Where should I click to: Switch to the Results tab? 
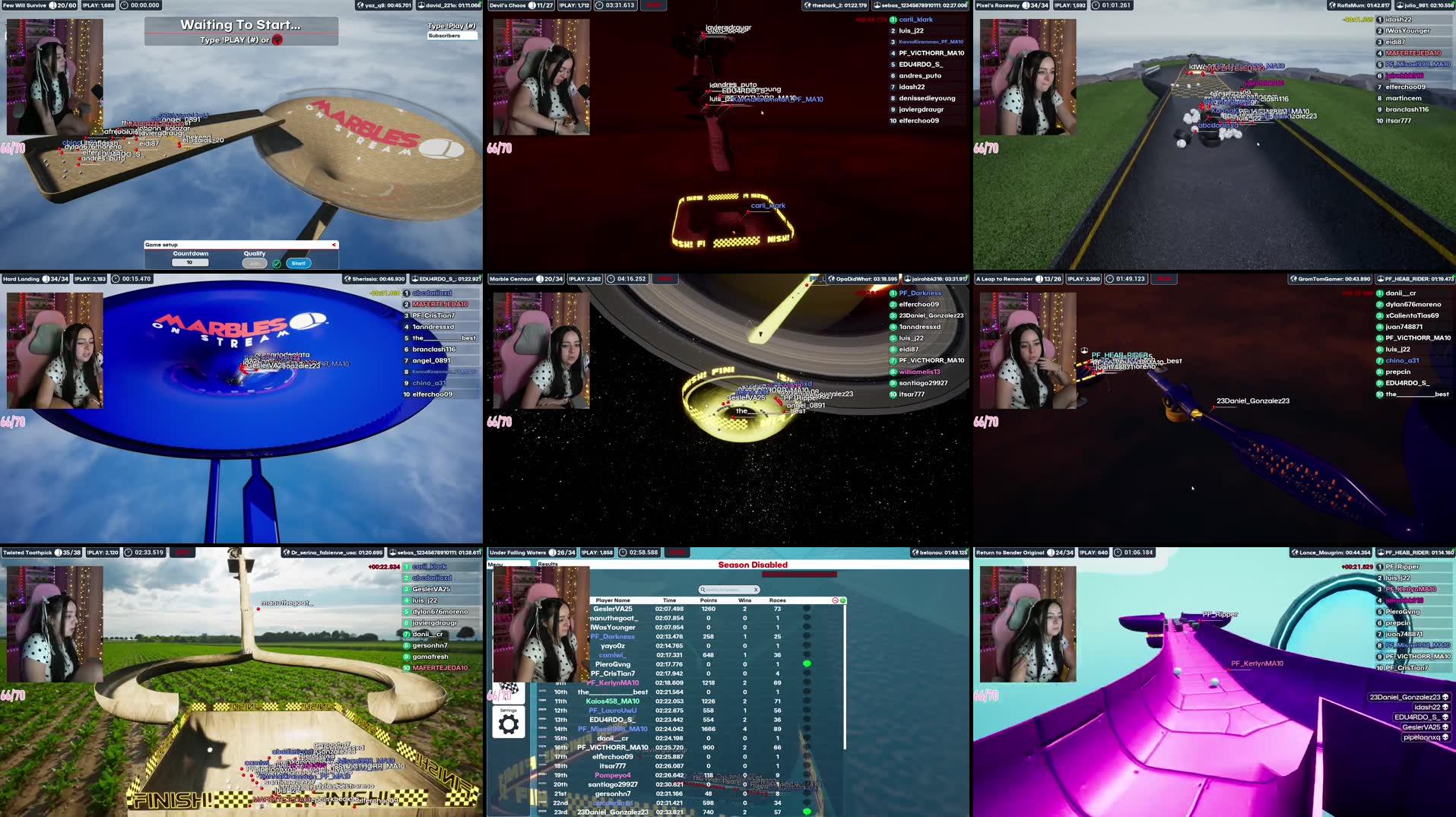(x=547, y=565)
